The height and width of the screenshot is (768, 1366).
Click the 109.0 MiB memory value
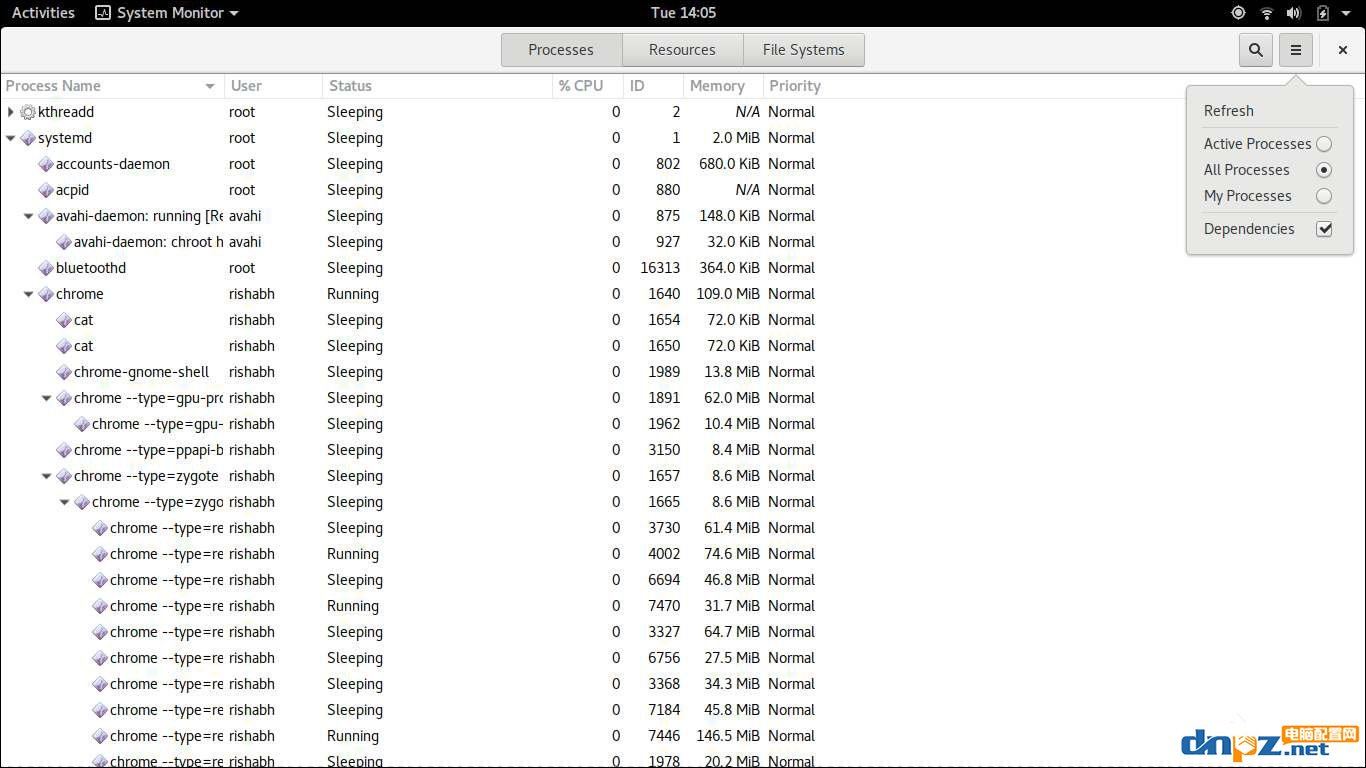(728, 294)
